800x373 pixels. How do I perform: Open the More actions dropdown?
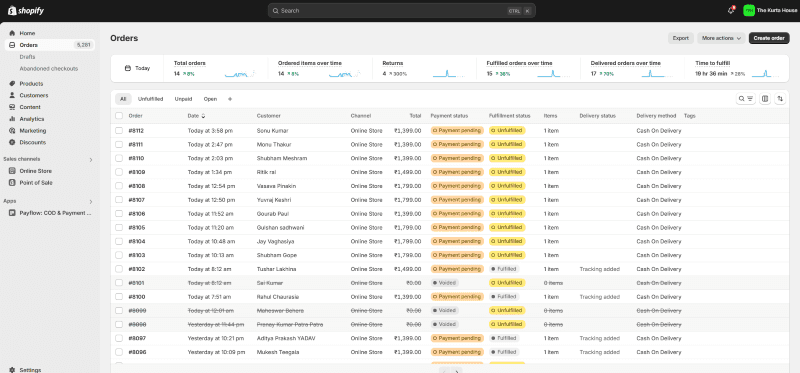(721, 38)
